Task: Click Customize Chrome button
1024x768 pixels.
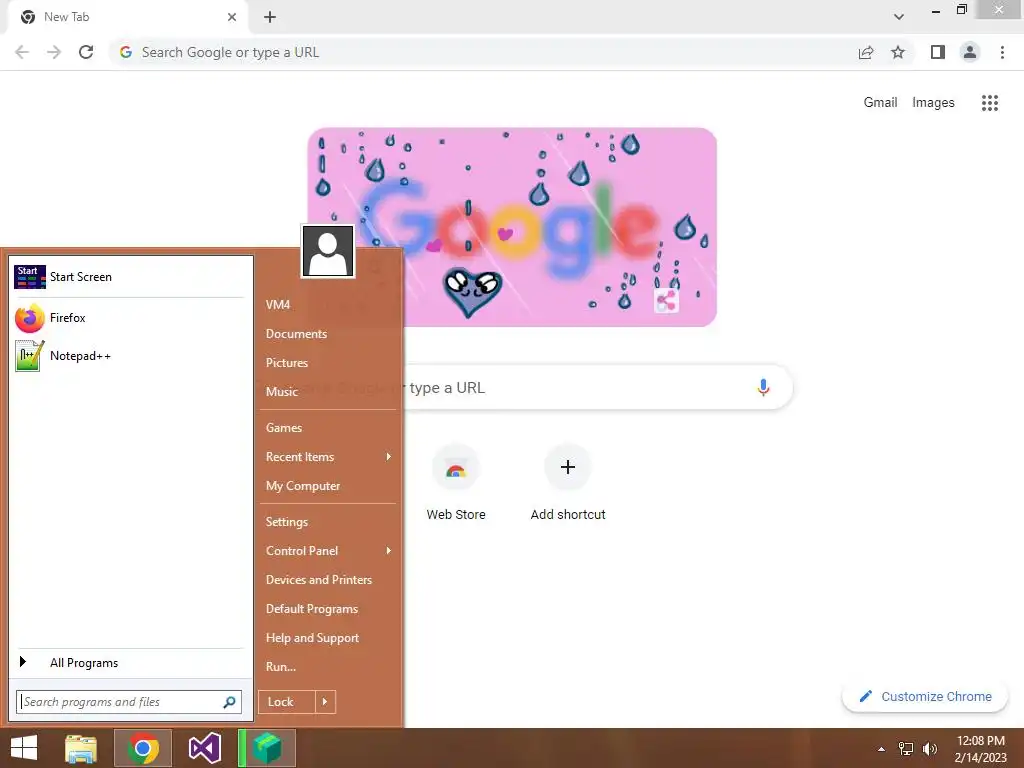Action: 925,697
